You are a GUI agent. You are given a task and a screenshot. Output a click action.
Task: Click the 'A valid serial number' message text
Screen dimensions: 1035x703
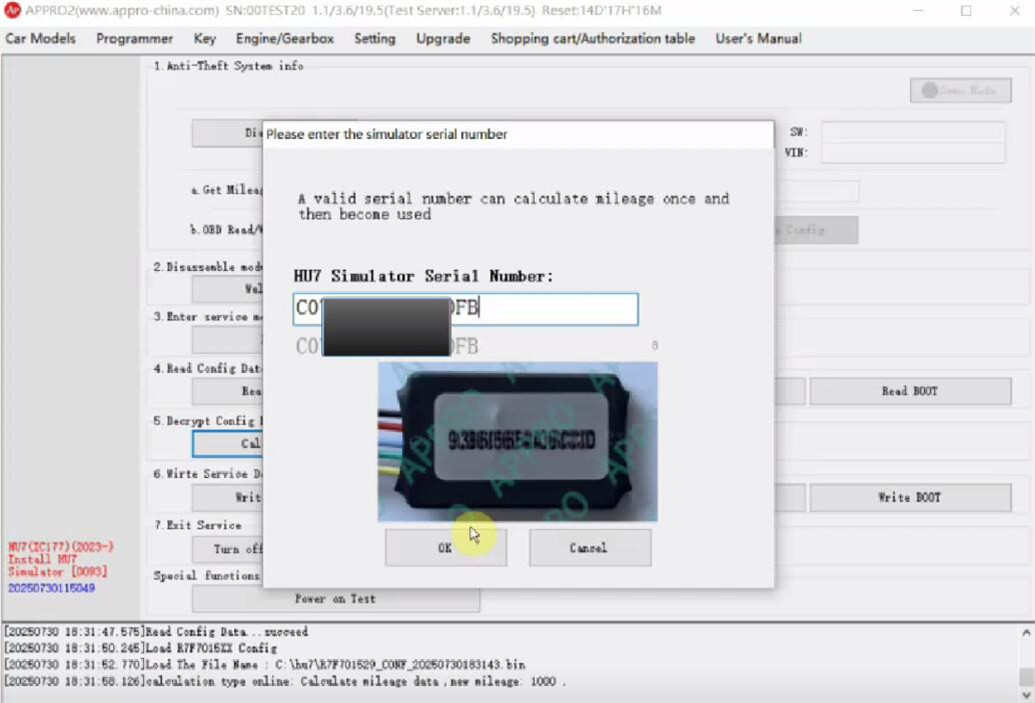514,206
